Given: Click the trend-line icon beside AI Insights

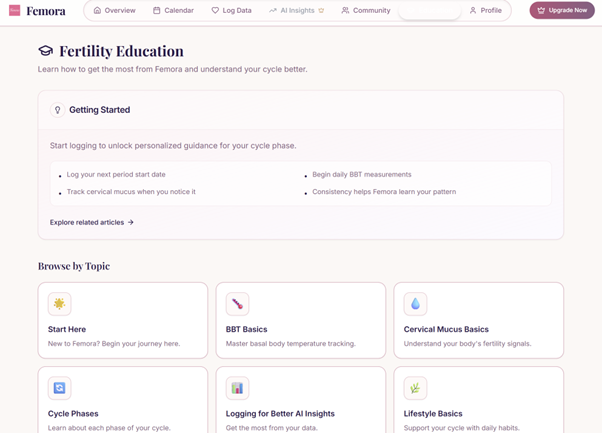Looking at the screenshot, I should 273,10.
